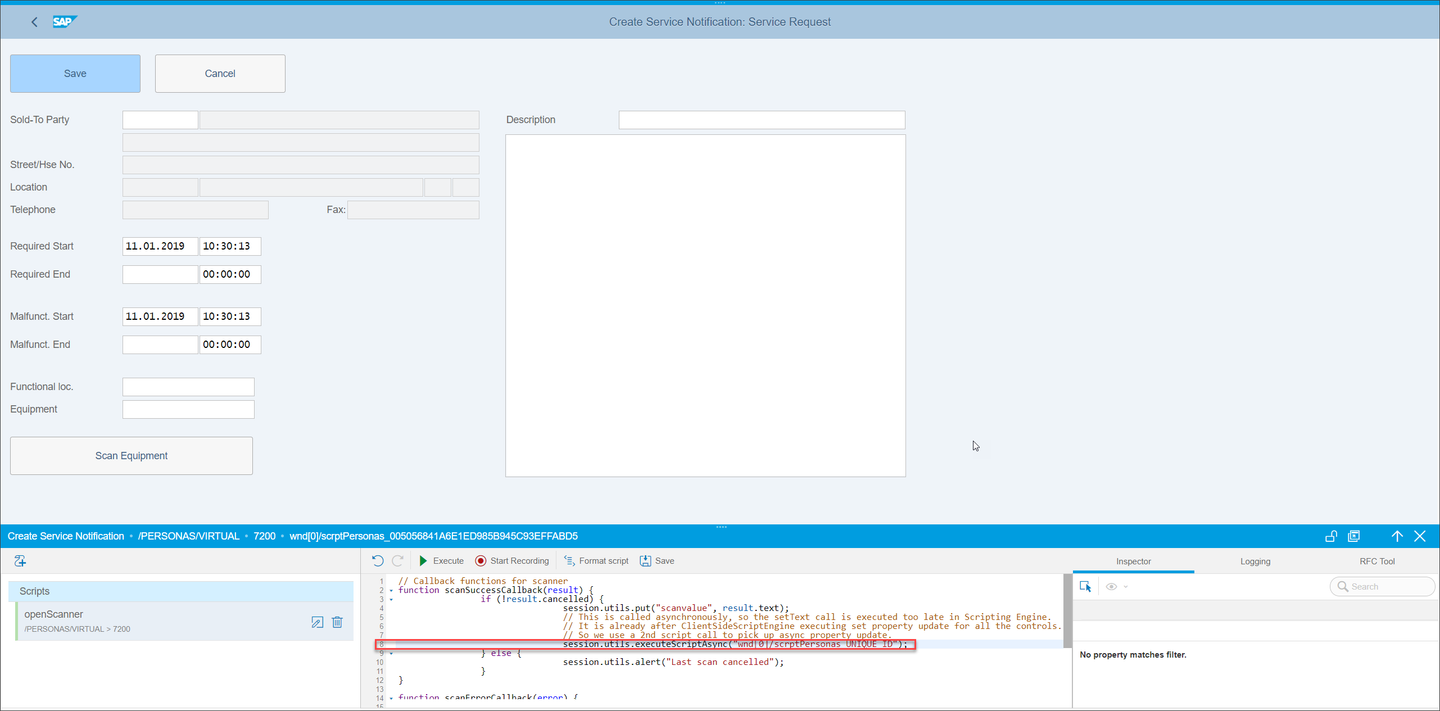1440x711 pixels.
Task: Delete the openScanner script
Action: pos(337,622)
